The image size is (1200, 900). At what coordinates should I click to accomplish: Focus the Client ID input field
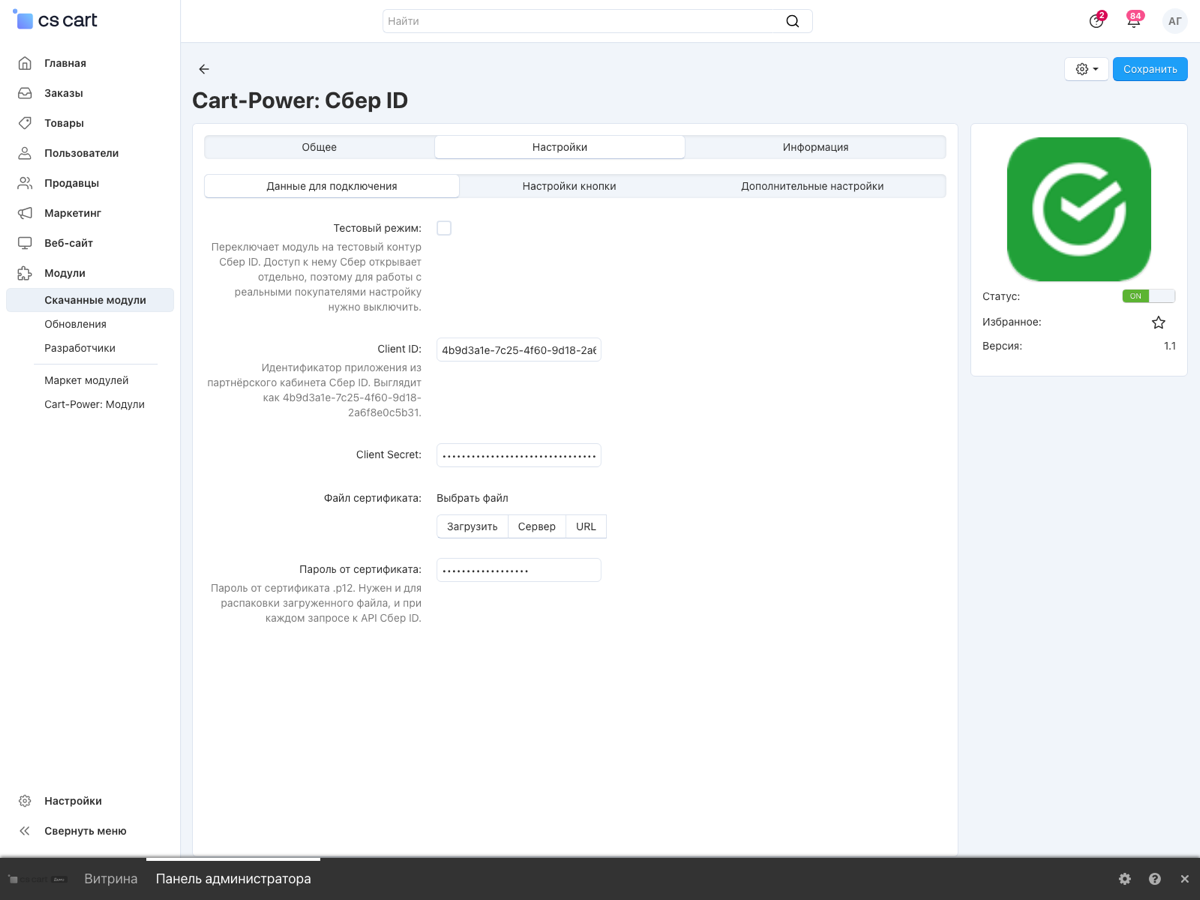(519, 350)
